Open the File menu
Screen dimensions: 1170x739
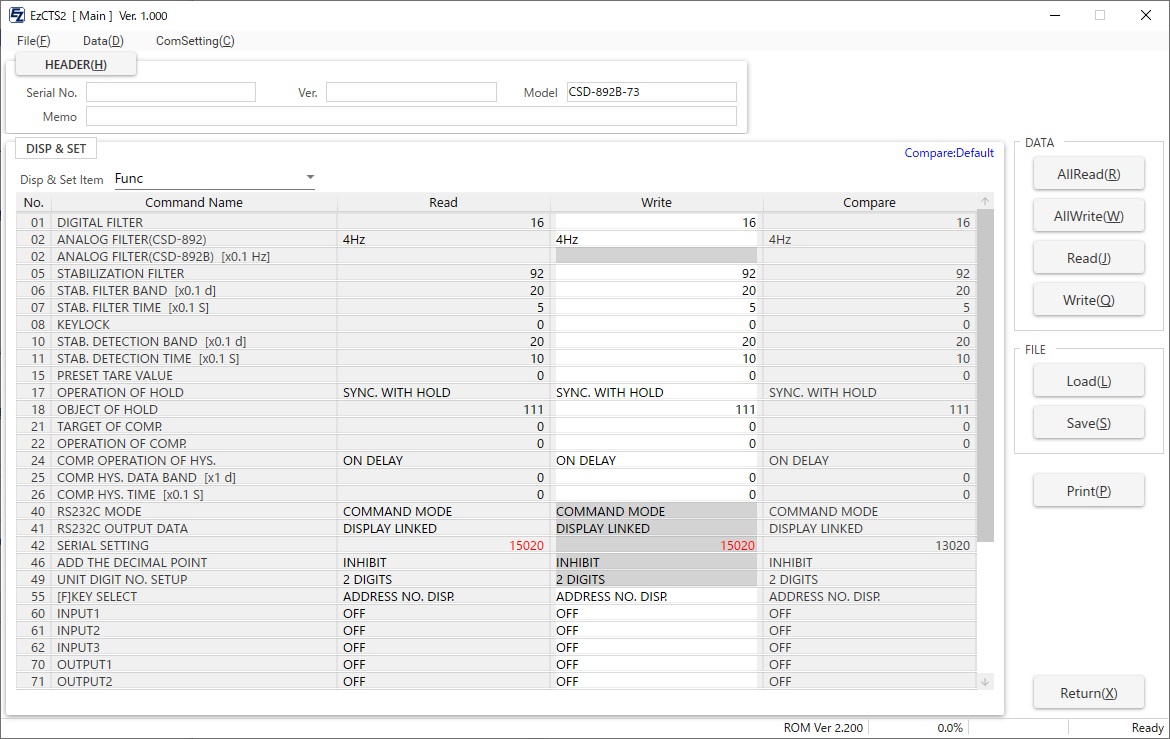tap(33, 41)
